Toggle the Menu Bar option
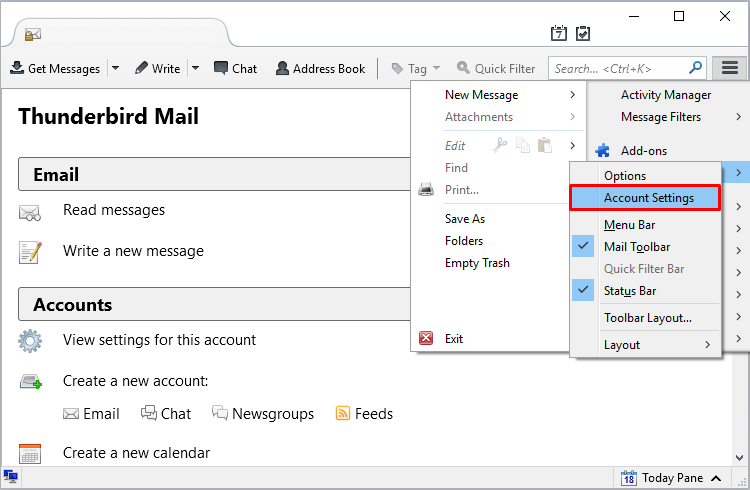Image resolution: width=750 pixels, height=490 pixels. (646, 224)
